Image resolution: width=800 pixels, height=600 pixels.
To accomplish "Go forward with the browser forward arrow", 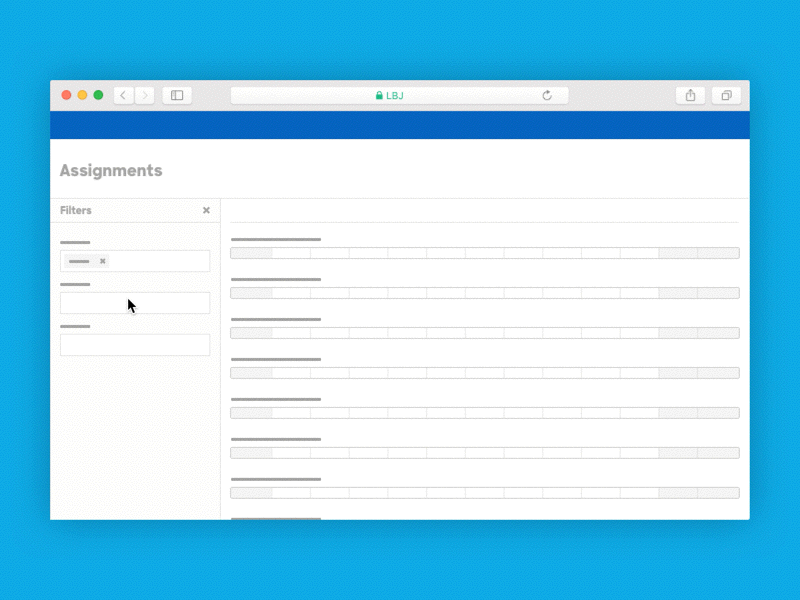I will [145, 95].
